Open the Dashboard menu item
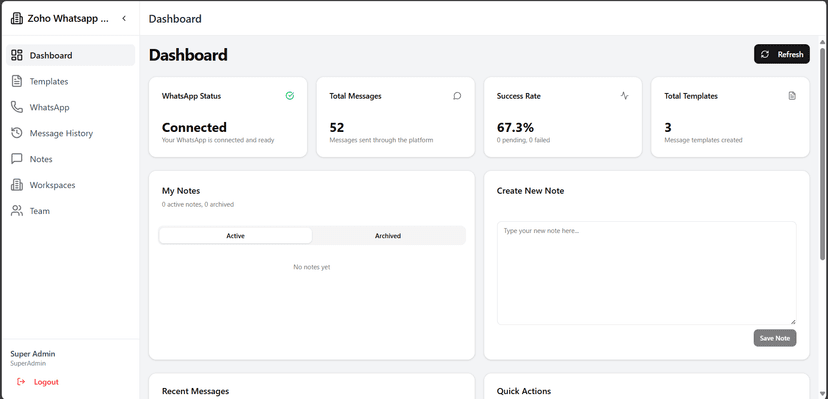Viewport: 828px width, 399px height. click(x=70, y=55)
